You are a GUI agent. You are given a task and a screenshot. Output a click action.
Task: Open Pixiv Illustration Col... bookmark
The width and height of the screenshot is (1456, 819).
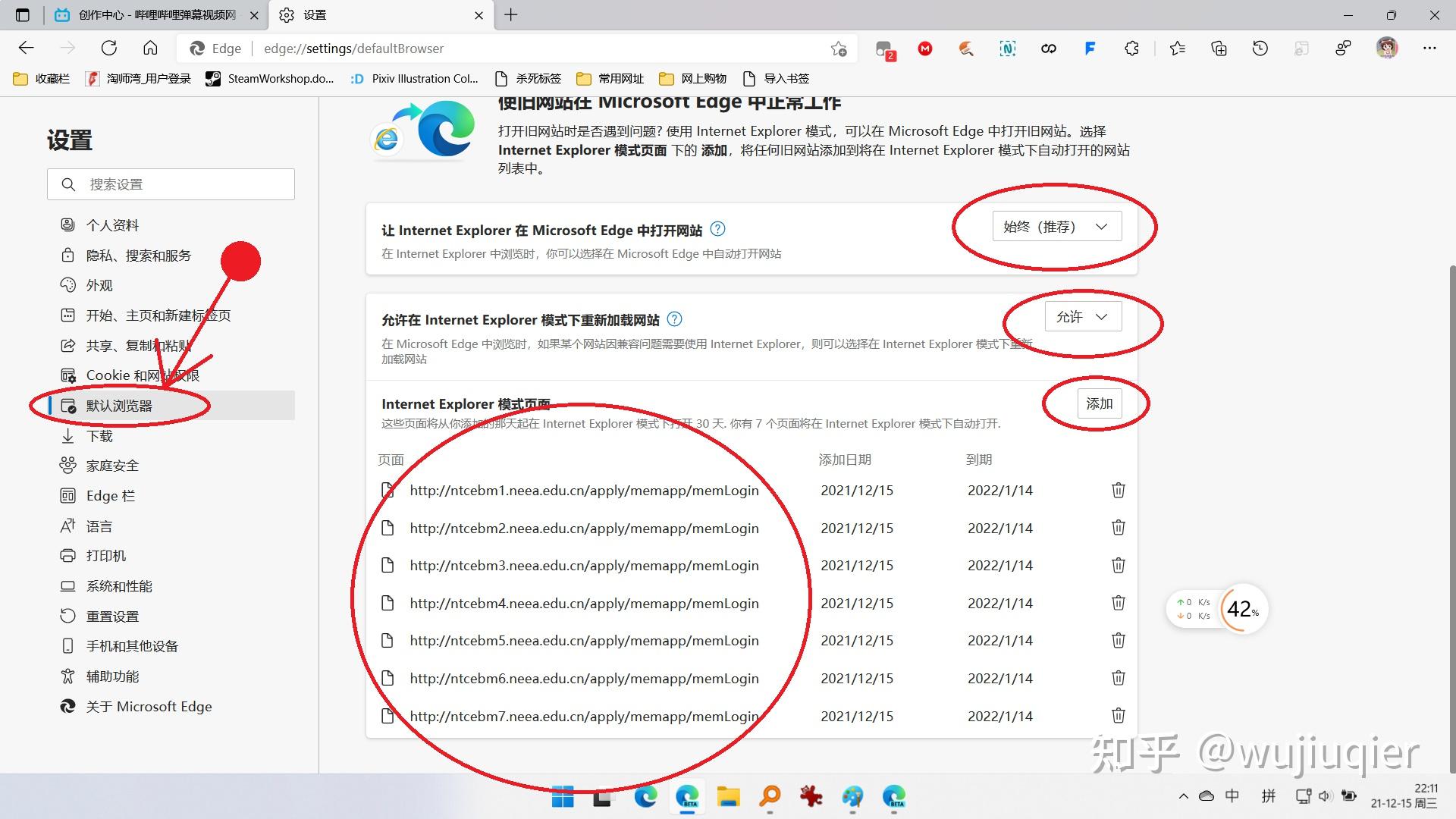coord(414,78)
